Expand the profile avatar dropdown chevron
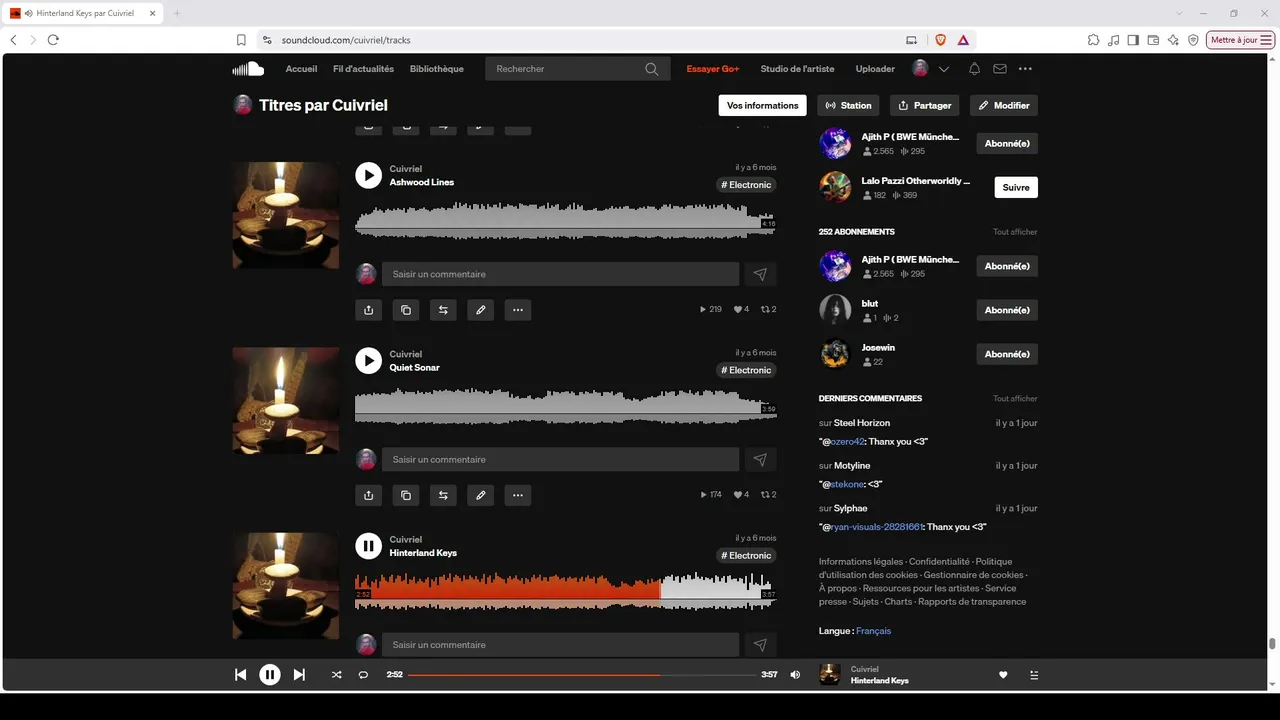The height and width of the screenshot is (720, 1280). [x=944, y=69]
